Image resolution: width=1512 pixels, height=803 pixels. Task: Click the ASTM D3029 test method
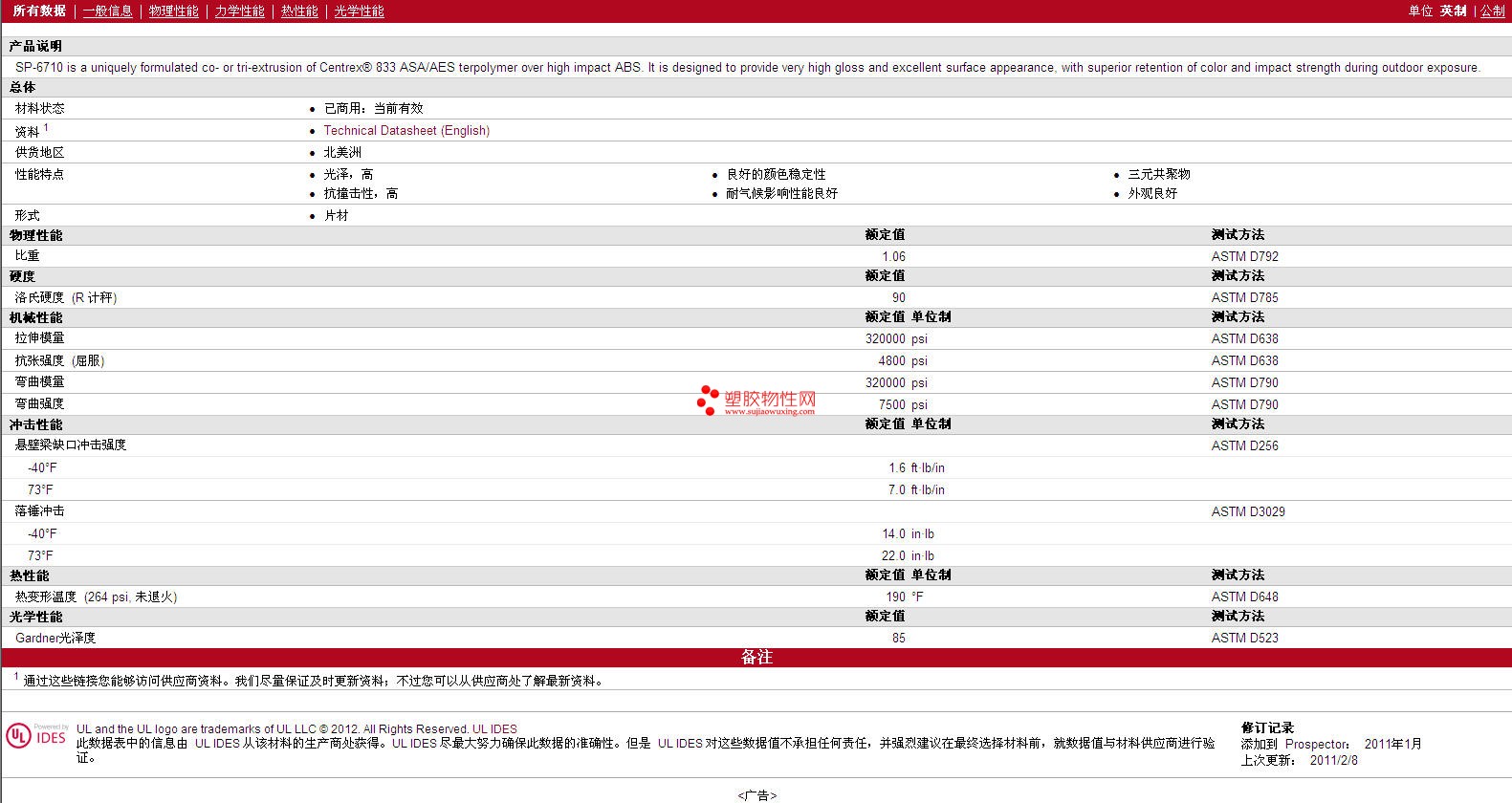tap(1248, 512)
